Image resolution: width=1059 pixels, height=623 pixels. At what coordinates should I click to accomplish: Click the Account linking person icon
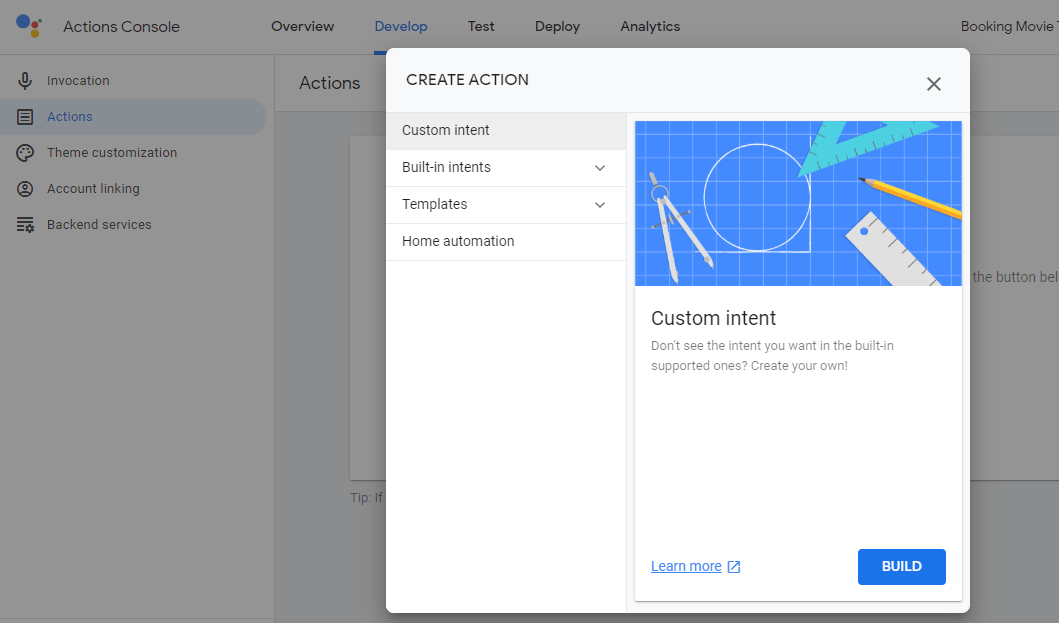tap(25, 189)
